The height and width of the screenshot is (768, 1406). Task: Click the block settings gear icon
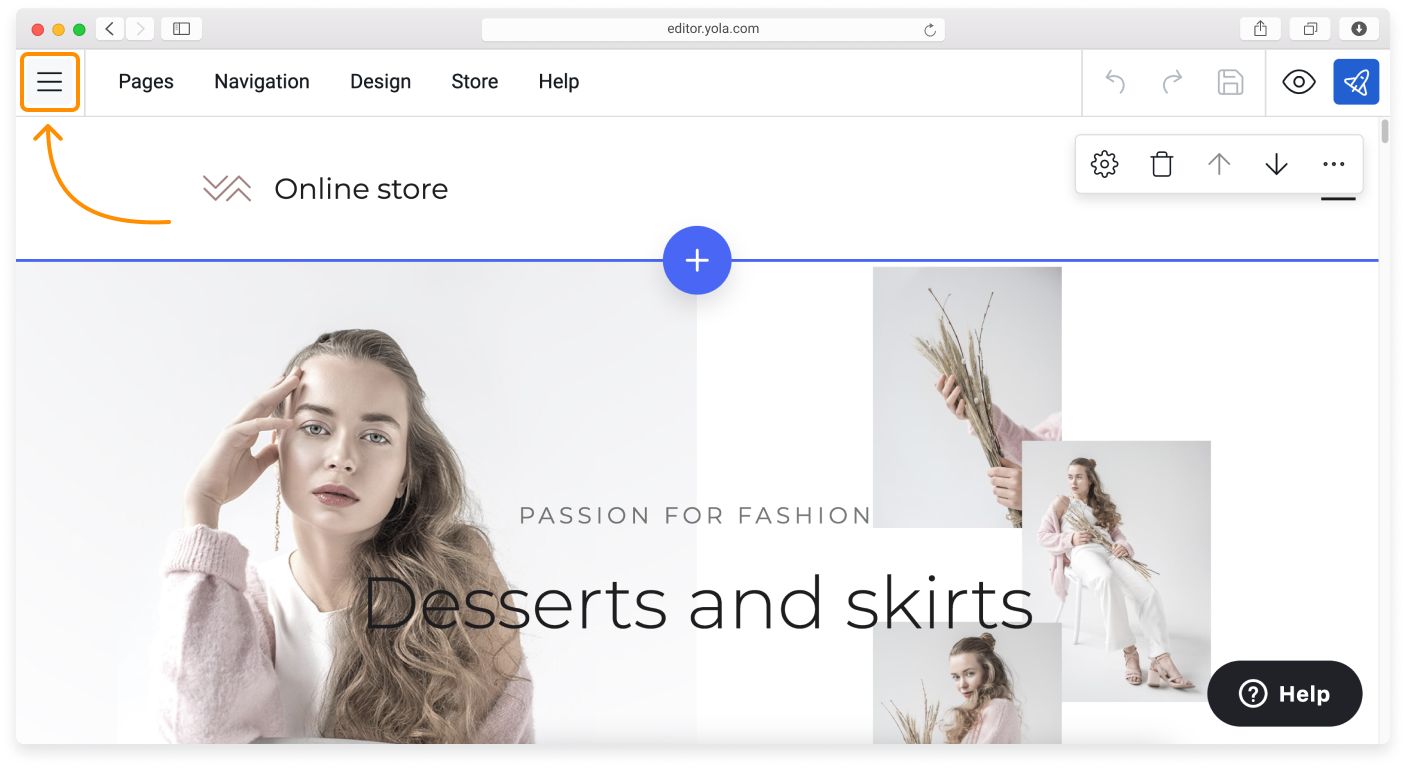click(x=1104, y=164)
